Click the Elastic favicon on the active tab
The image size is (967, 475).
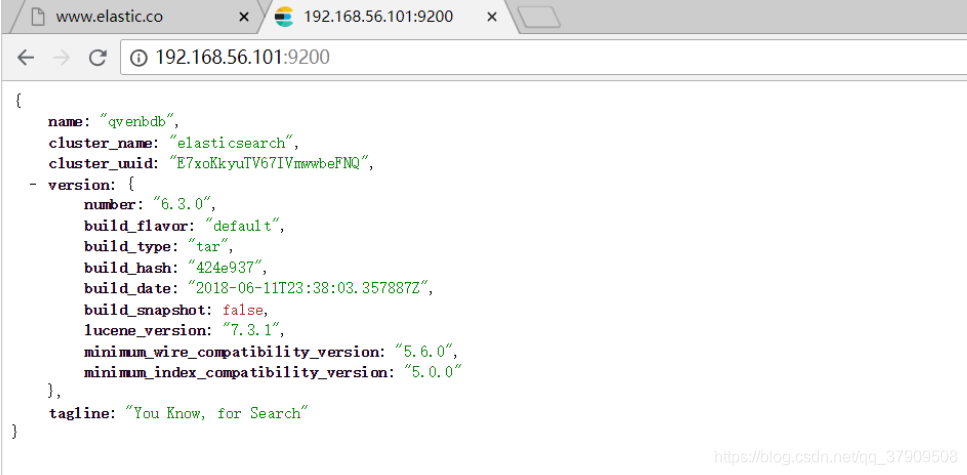(x=284, y=17)
